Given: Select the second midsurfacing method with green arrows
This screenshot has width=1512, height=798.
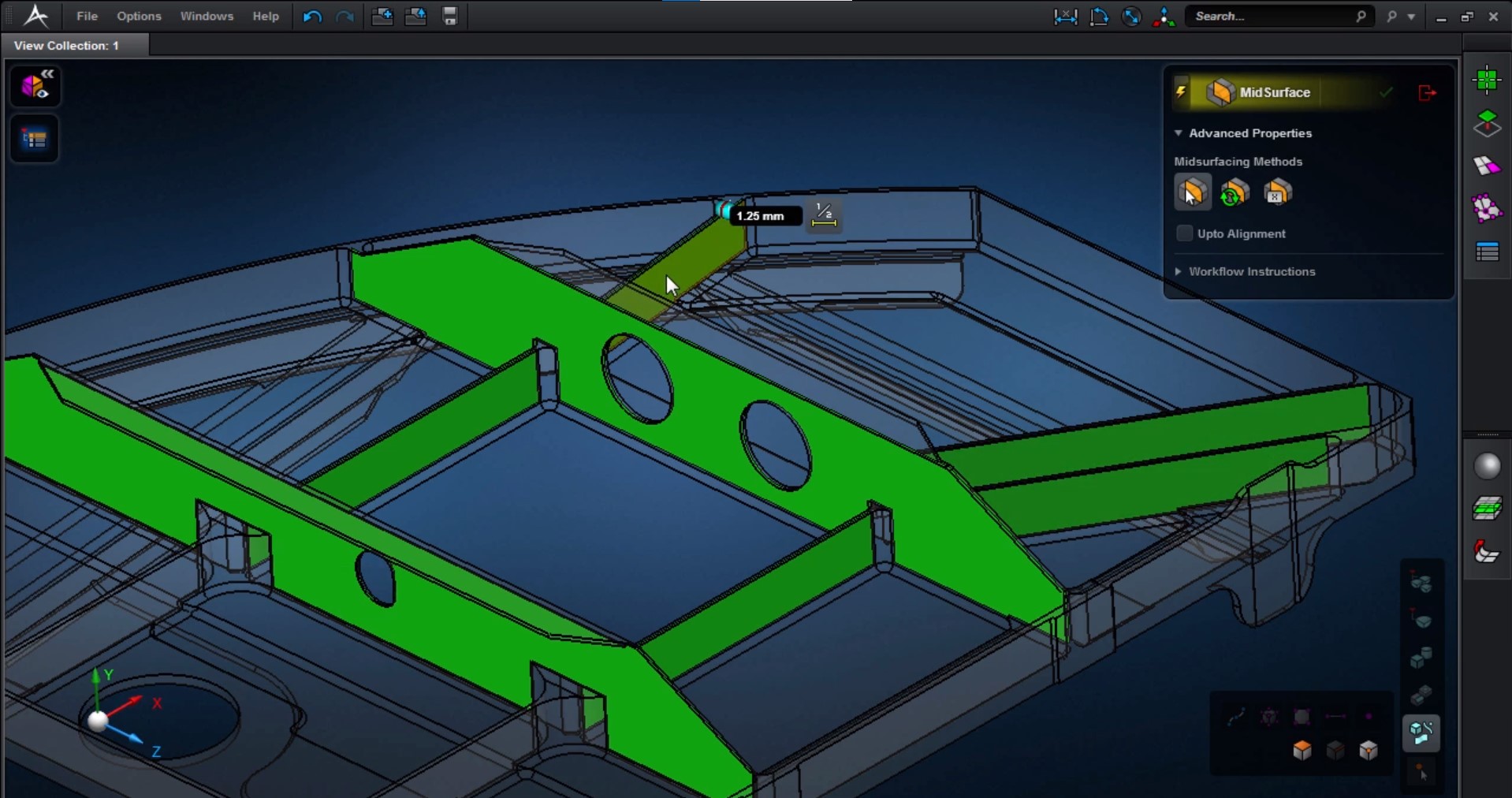Looking at the screenshot, I should coord(1235,192).
